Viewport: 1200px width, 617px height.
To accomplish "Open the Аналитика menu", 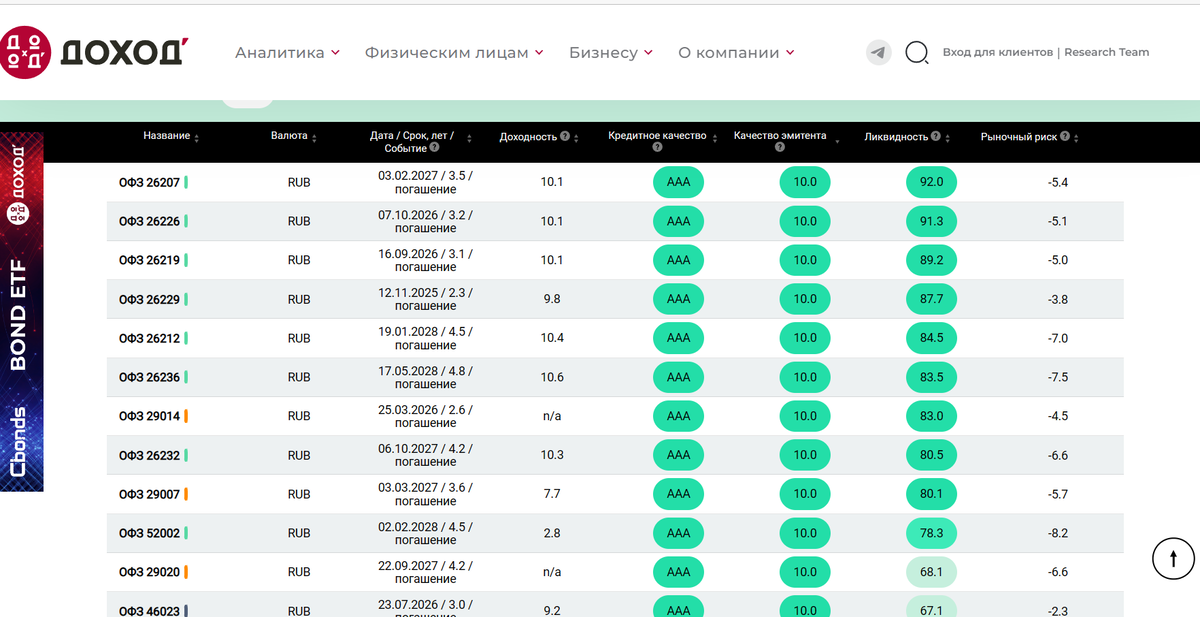I will click(287, 52).
